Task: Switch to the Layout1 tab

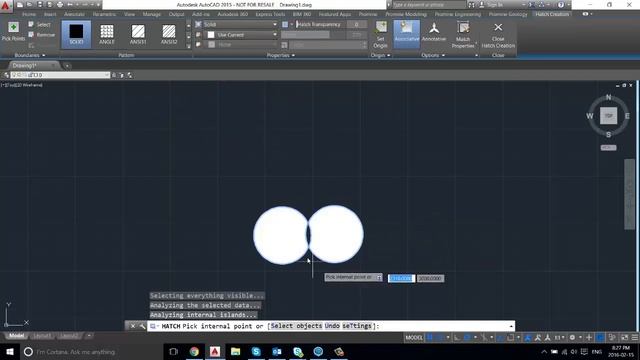Action: [x=42, y=336]
